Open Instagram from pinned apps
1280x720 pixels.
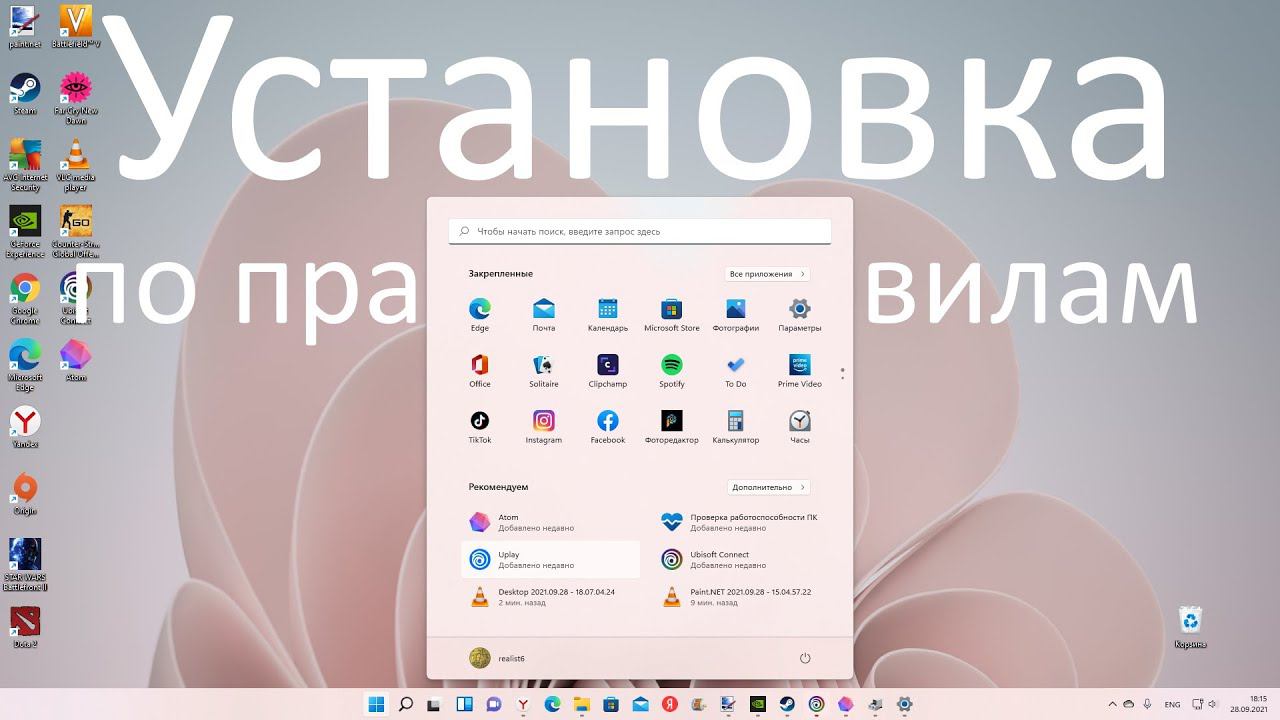(544, 426)
